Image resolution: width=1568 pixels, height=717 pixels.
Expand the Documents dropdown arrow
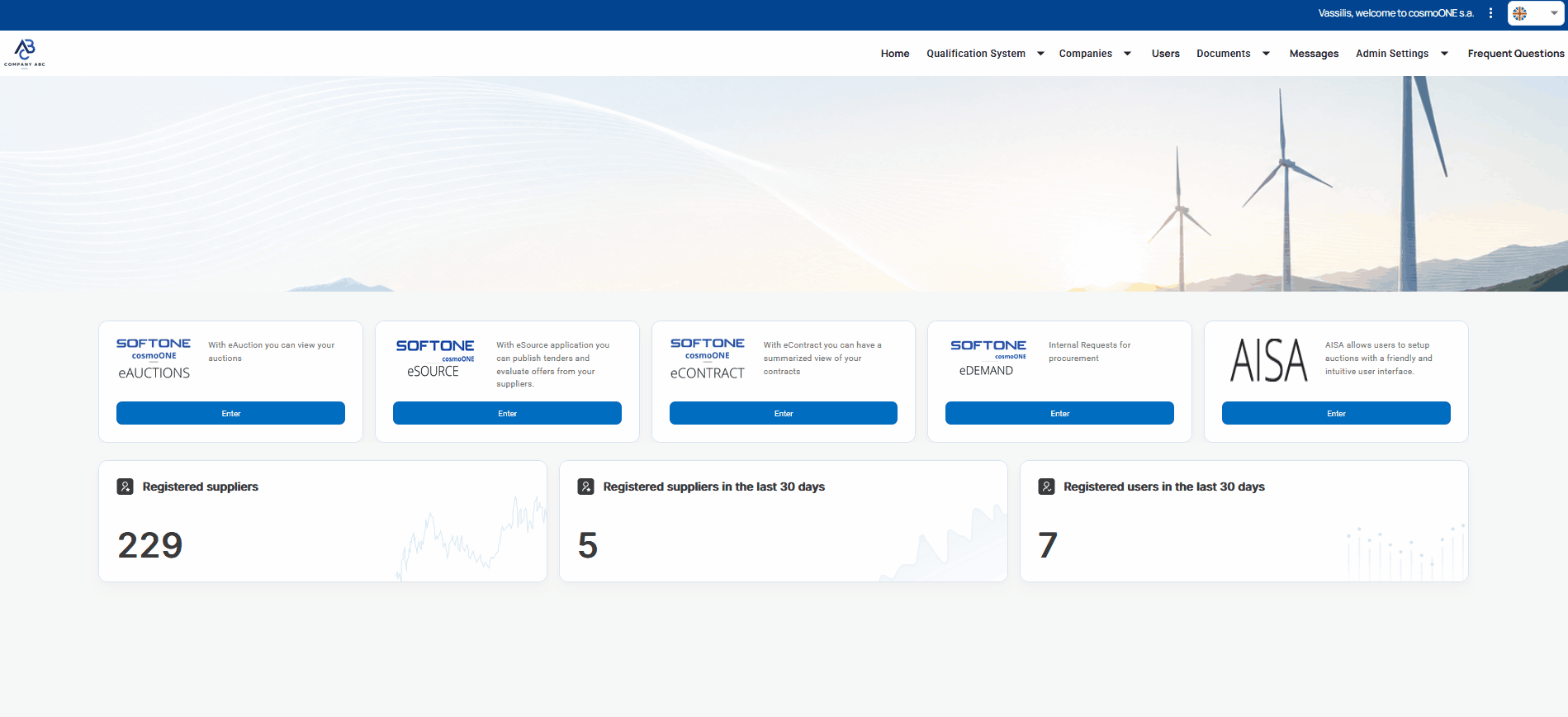click(1266, 54)
